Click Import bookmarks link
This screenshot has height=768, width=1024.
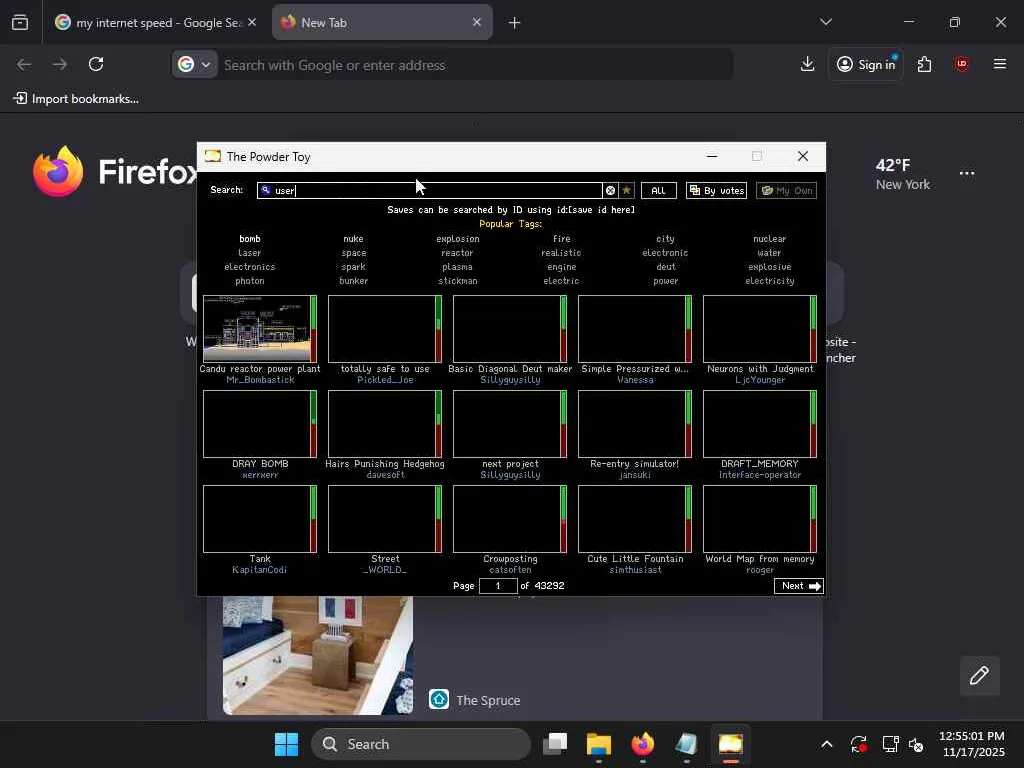[x=76, y=99]
